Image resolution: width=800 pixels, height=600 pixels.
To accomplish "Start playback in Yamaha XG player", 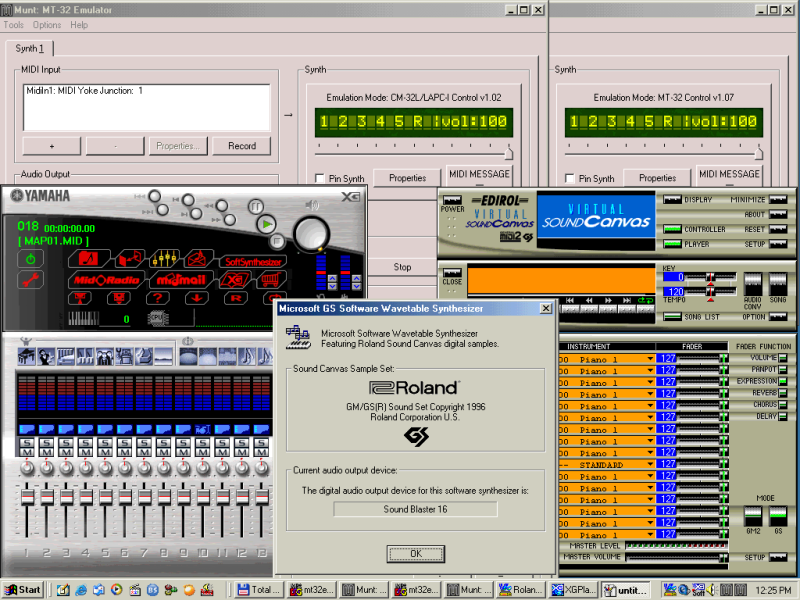I will click(x=266, y=223).
